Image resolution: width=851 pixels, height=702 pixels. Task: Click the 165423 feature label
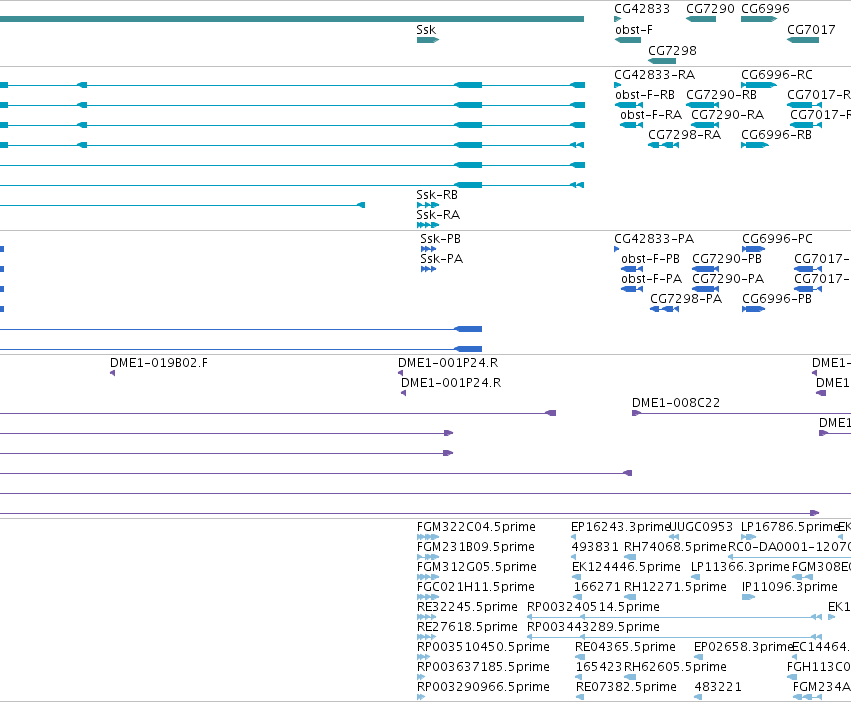pyautogui.click(x=599, y=667)
